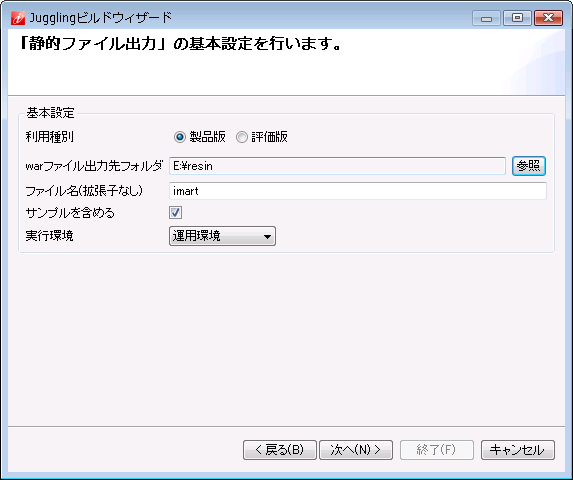Image resolution: width=573 pixels, height=480 pixels.
Task: Click the ファイル名(拡張子なし) label
Action: pos(84,191)
